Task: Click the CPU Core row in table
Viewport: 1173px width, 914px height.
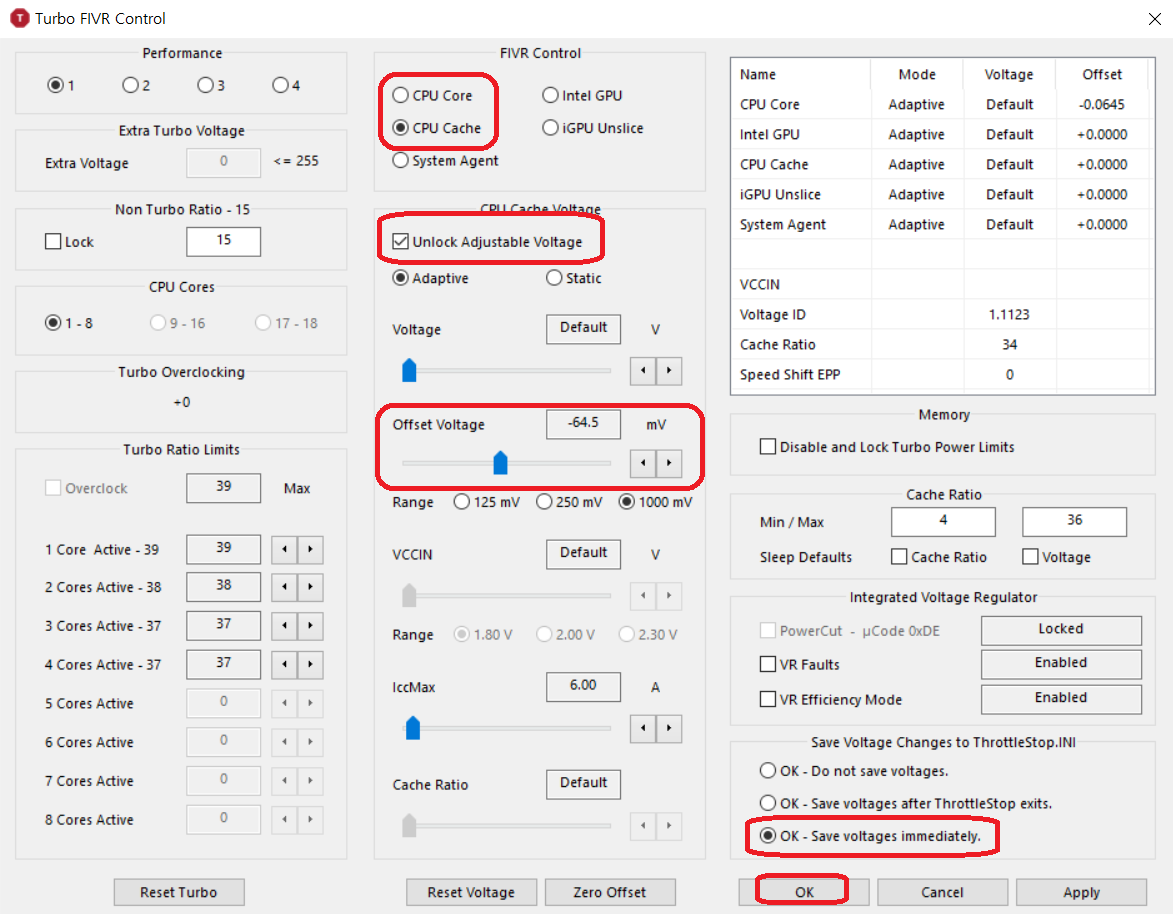Action: point(941,104)
